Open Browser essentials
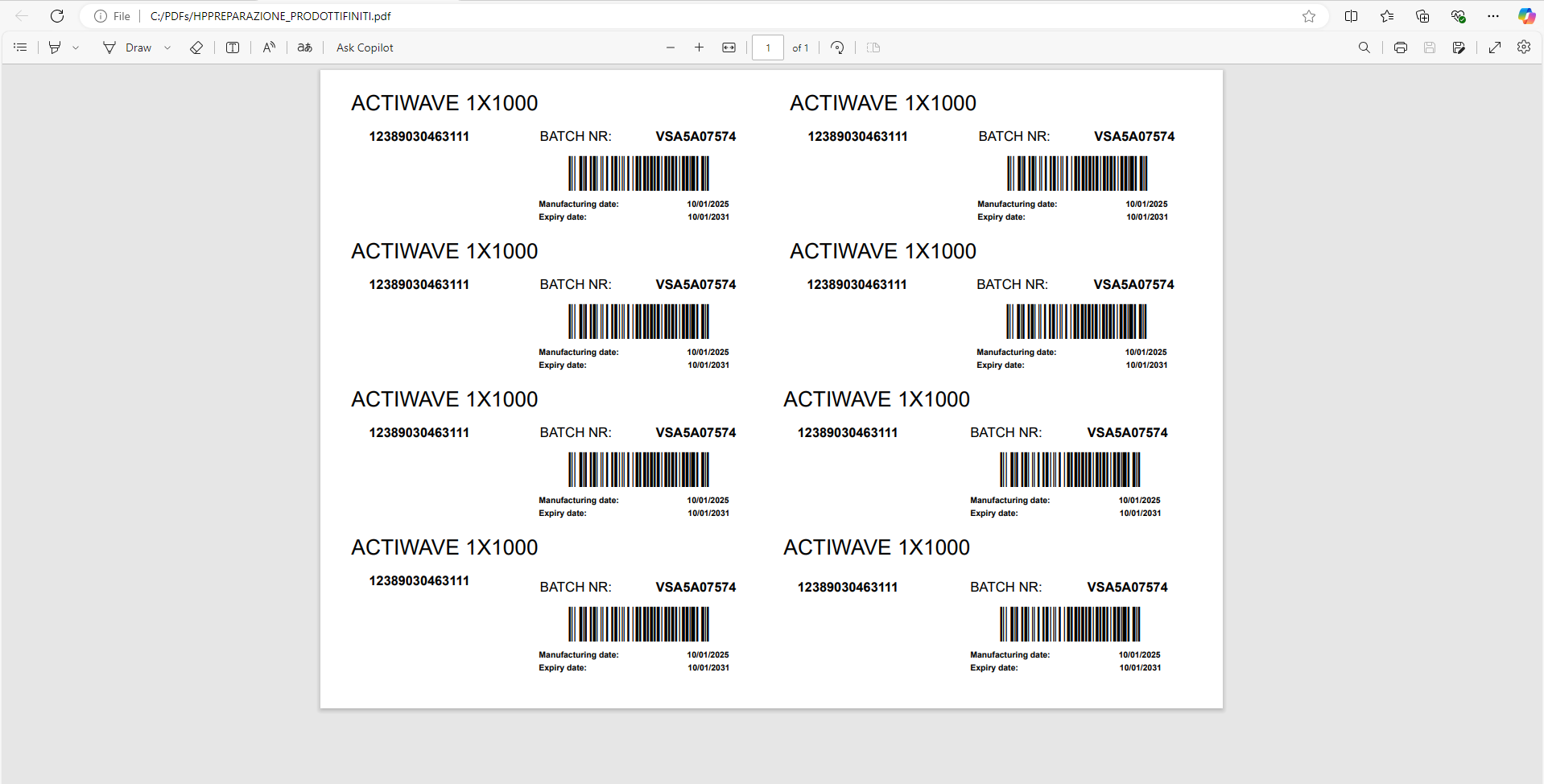Image resolution: width=1544 pixels, height=784 pixels. click(x=1458, y=16)
